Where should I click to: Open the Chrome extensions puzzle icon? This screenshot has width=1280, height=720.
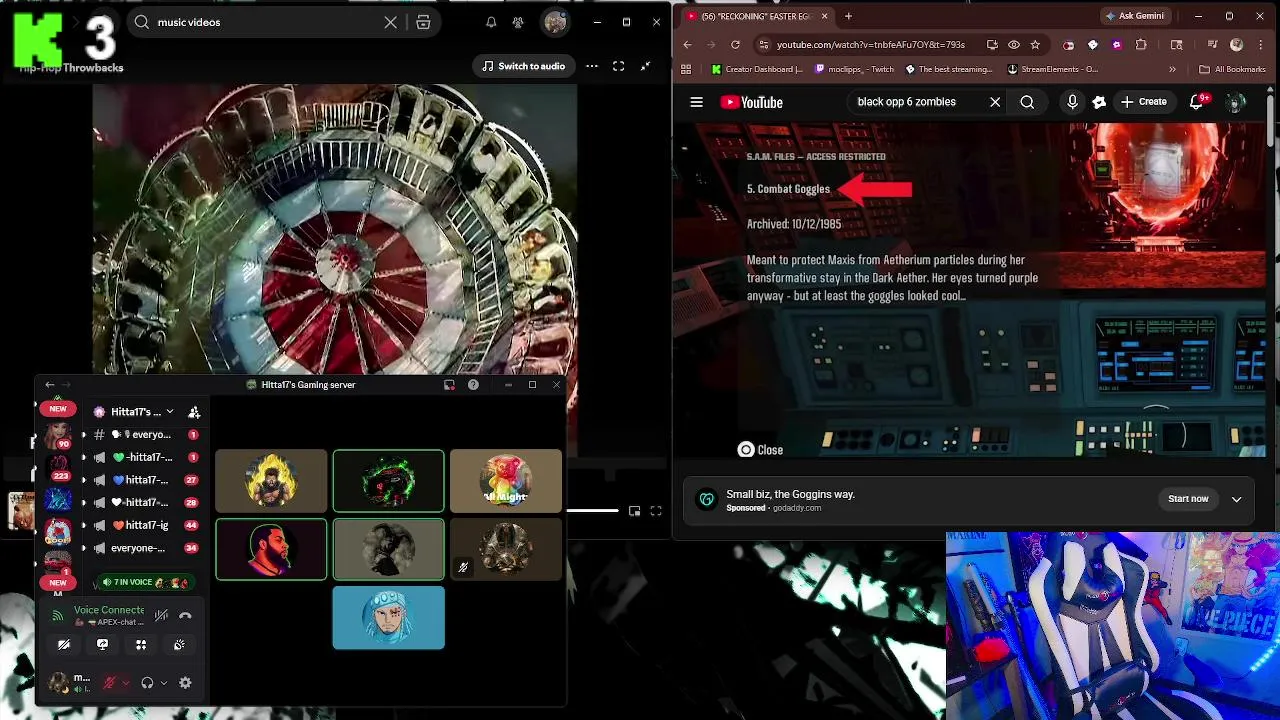coord(1141,45)
